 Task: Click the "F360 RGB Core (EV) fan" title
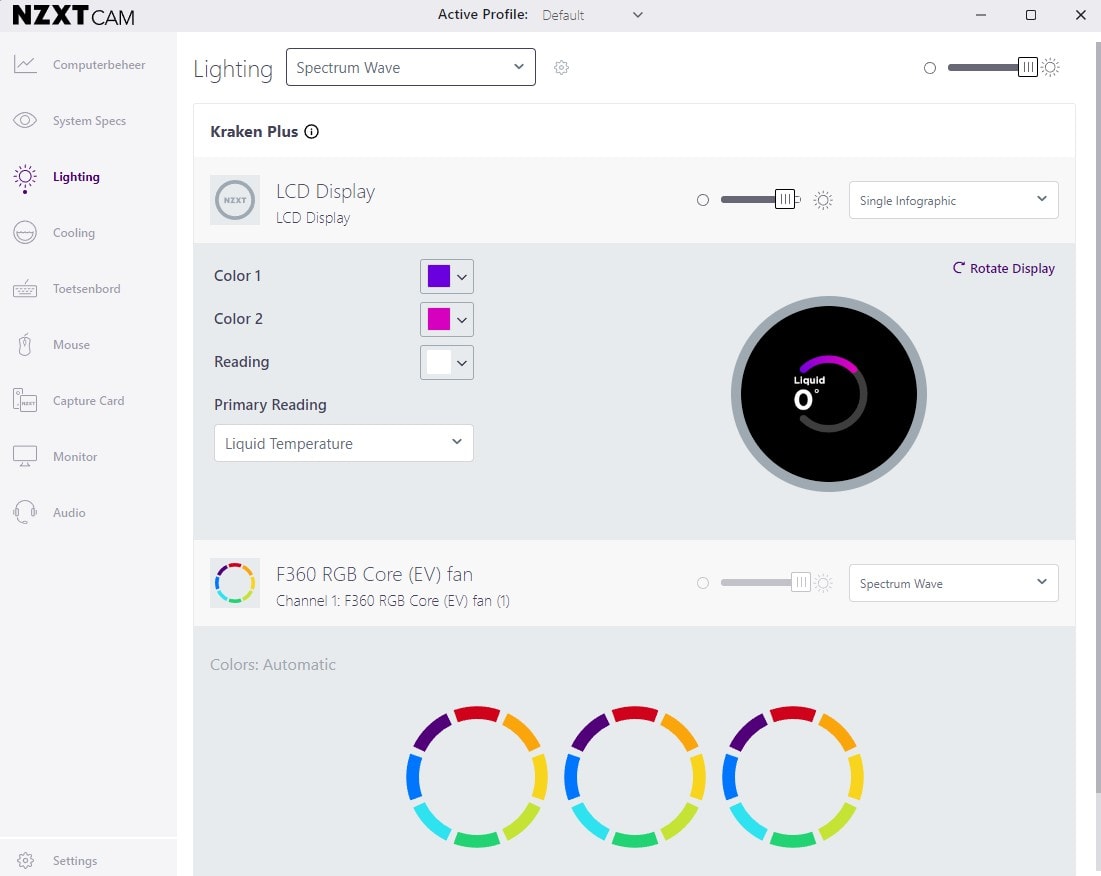(374, 574)
